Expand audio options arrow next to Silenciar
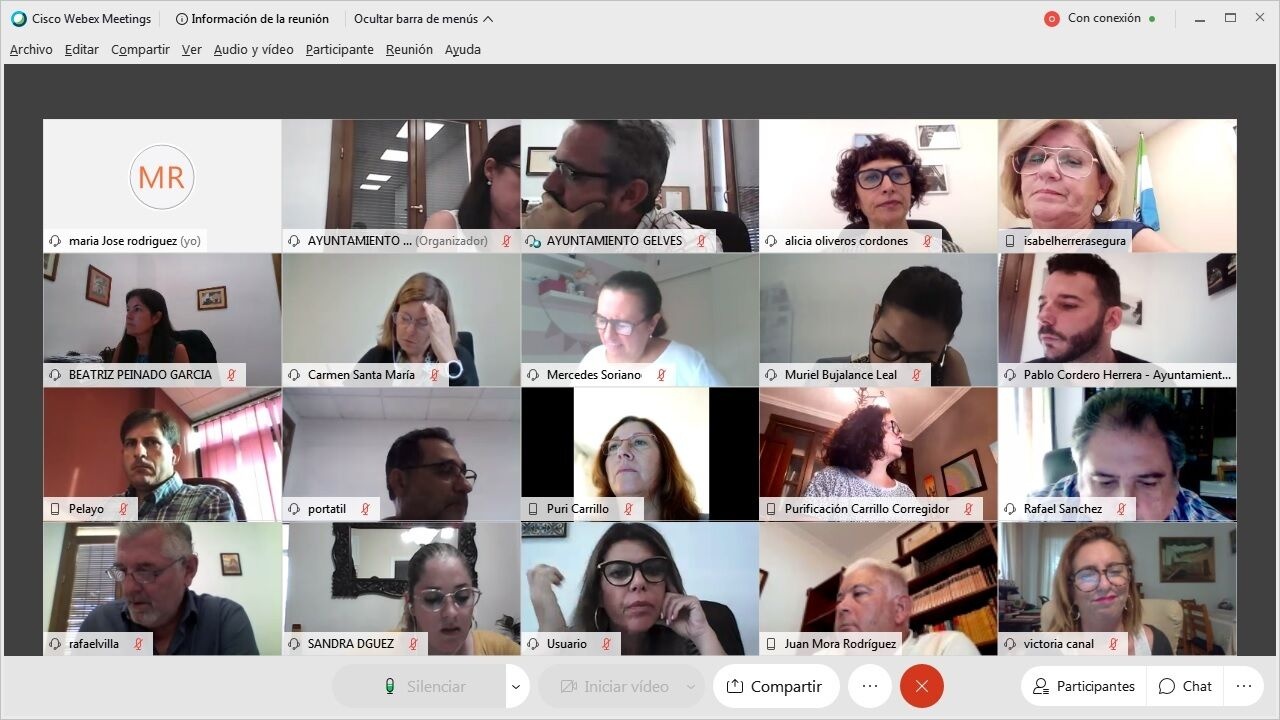 pos(517,686)
